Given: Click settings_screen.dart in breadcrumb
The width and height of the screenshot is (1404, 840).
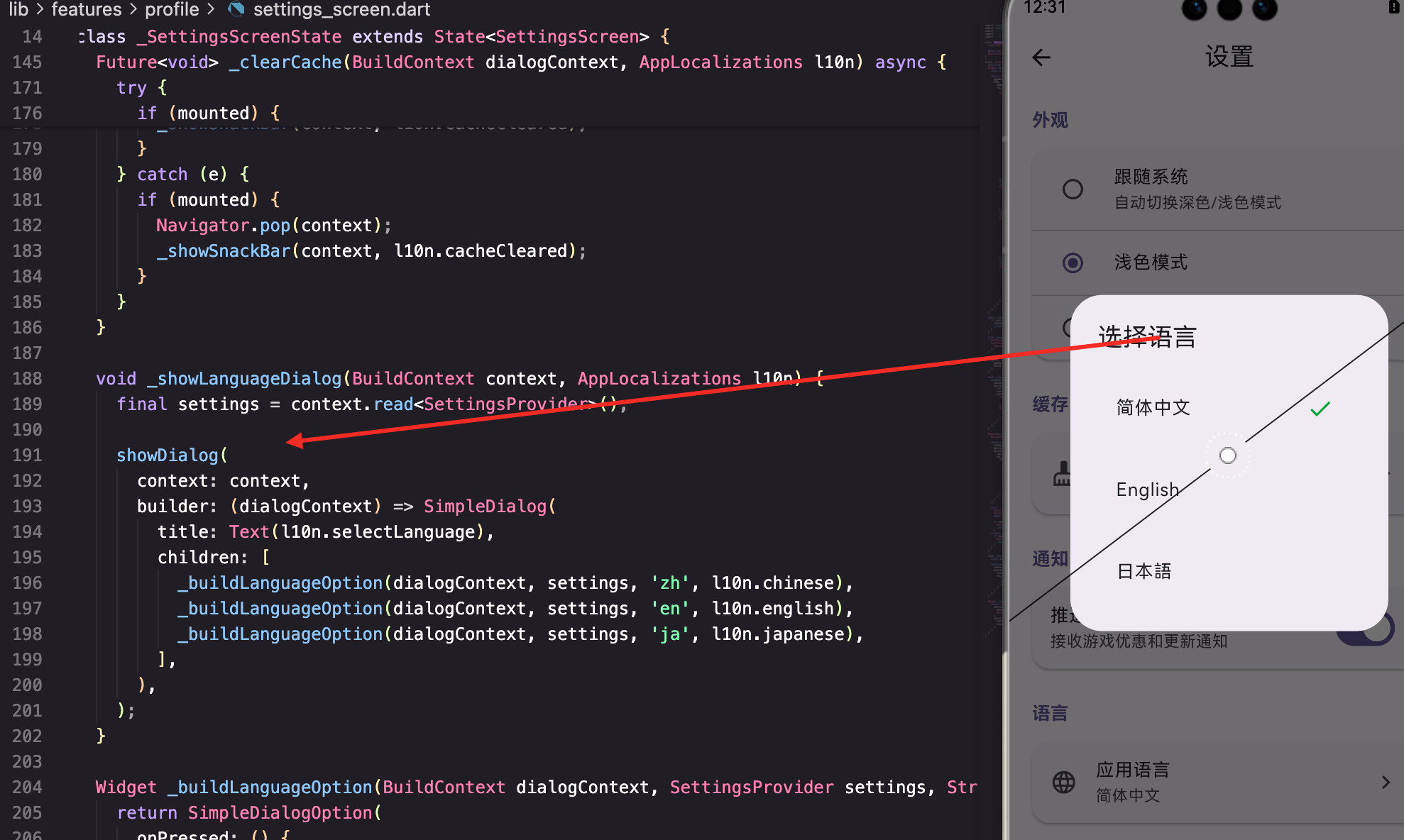Looking at the screenshot, I should pyautogui.click(x=341, y=9).
